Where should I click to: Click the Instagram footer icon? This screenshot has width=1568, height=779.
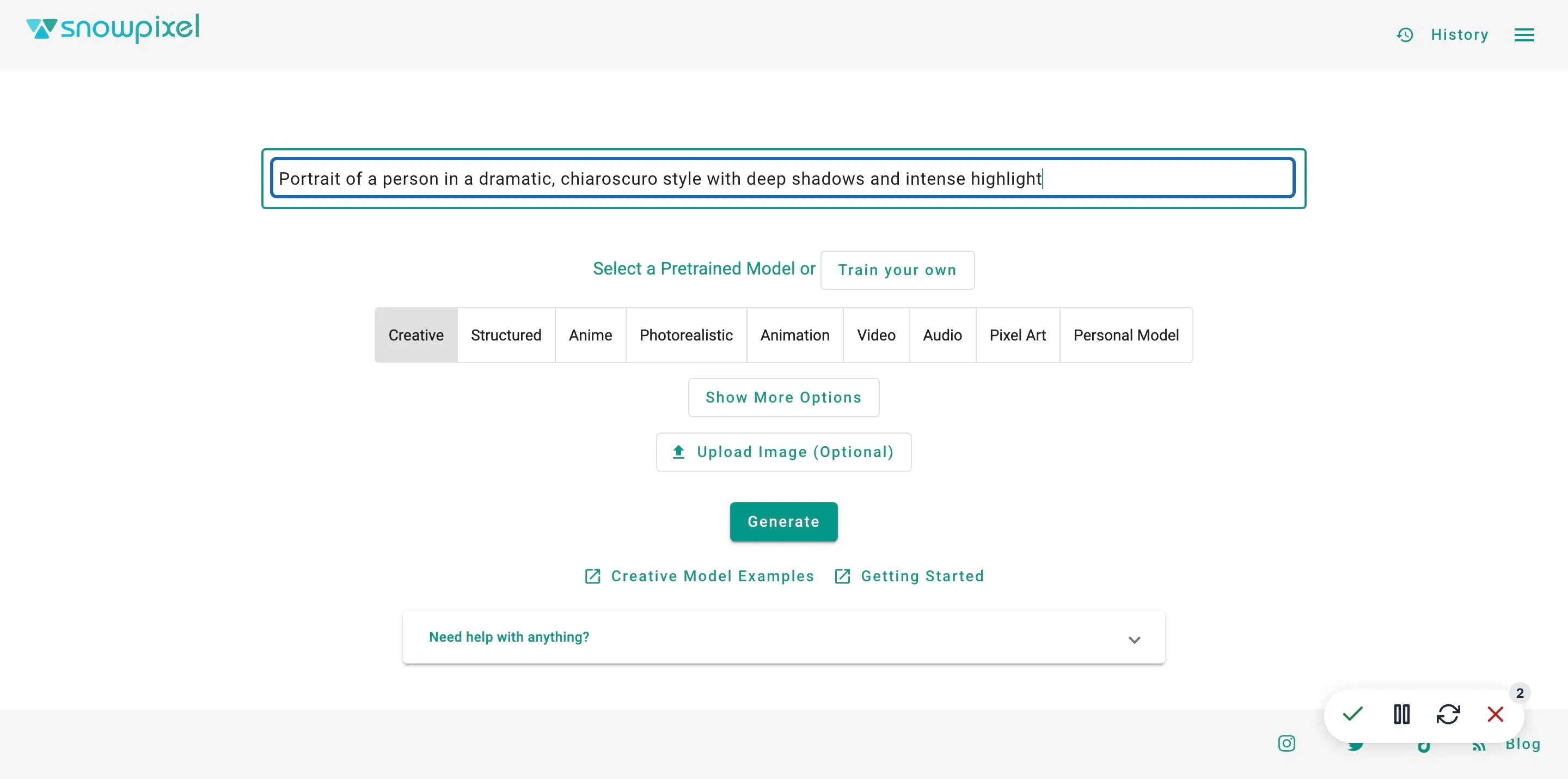pyautogui.click(x=1286, y=743)
